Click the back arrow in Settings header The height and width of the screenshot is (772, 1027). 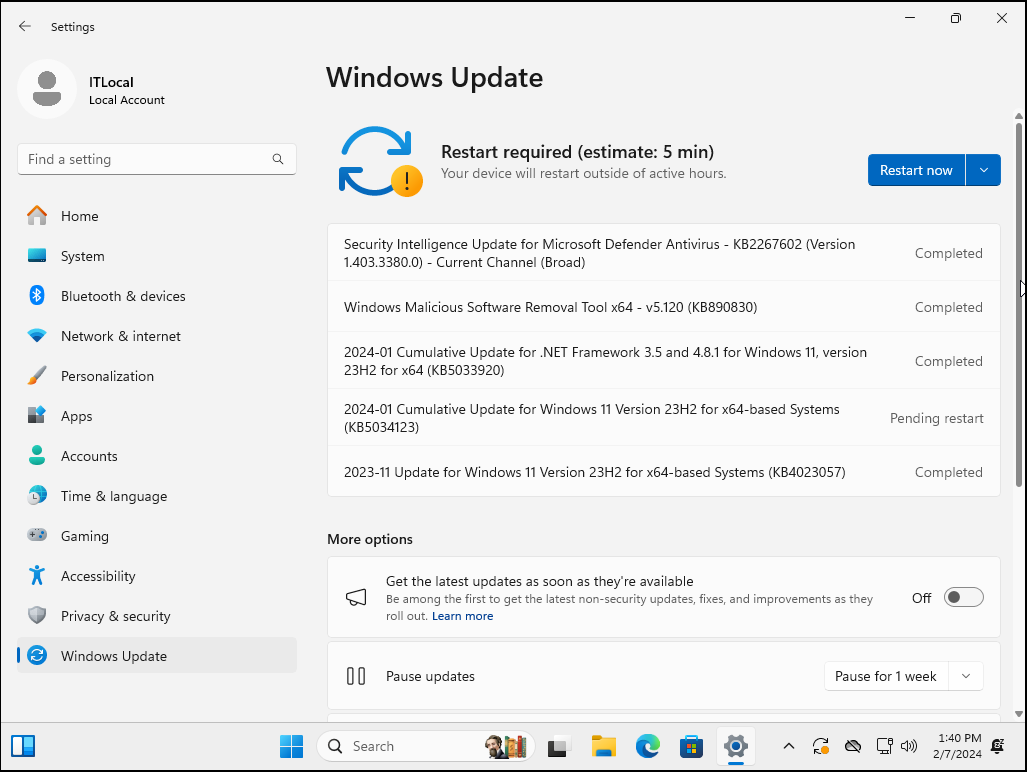click(x=25, y=26)
